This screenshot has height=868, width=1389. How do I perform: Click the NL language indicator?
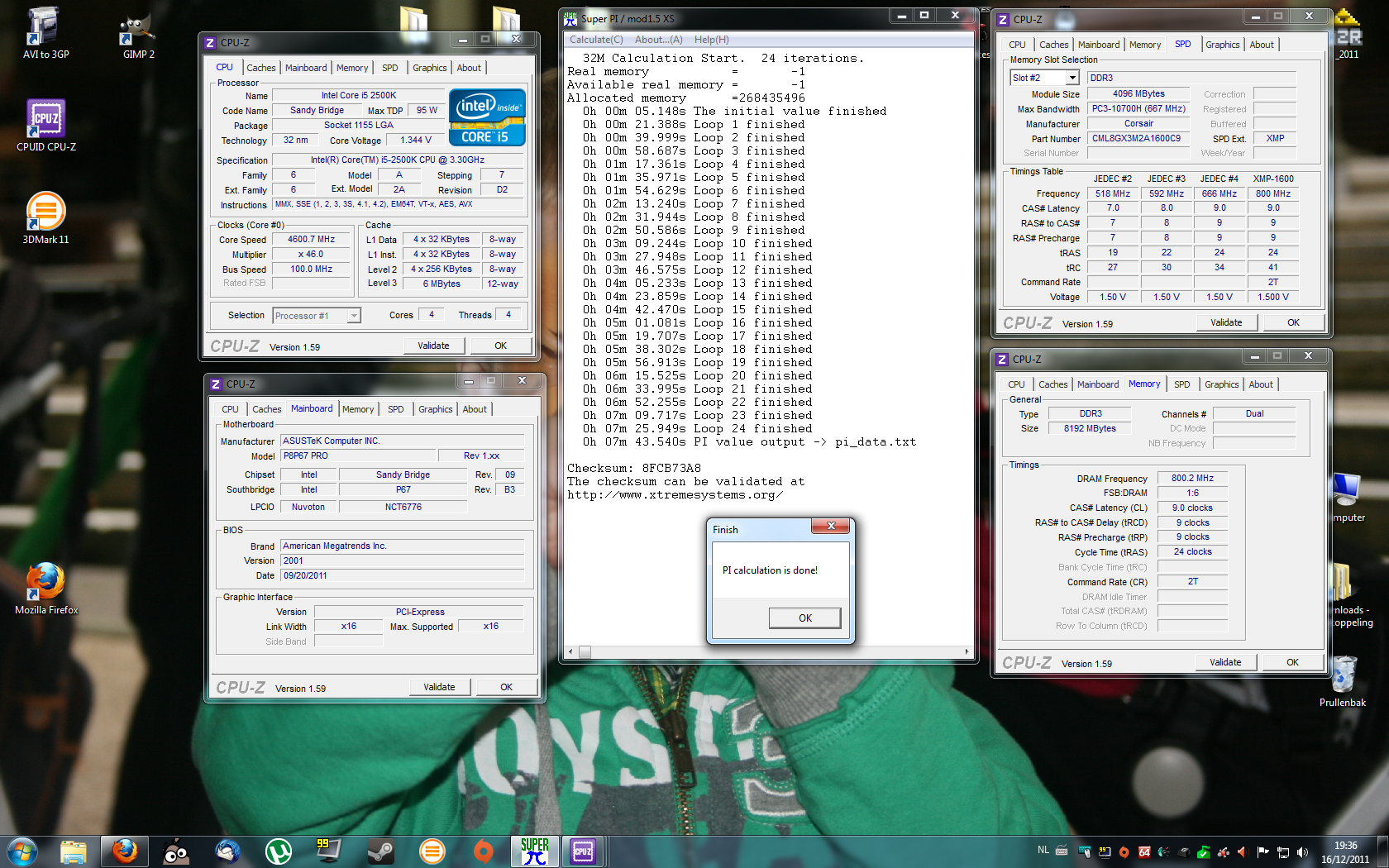click(x=1043, y=850)
